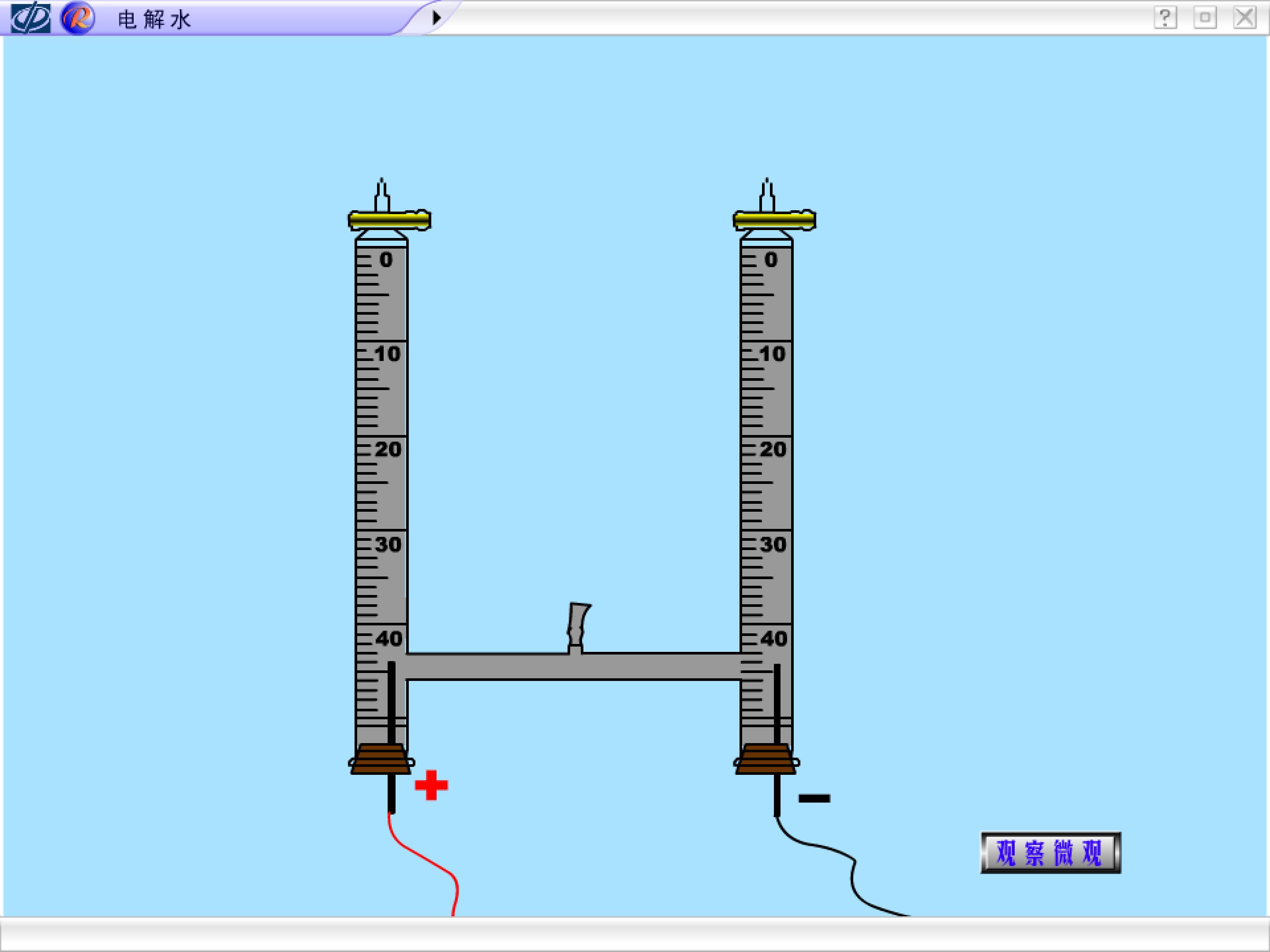Screen dimensions: 1270x952
Task: Open the question mark help button
Action: click(1165, 18)
